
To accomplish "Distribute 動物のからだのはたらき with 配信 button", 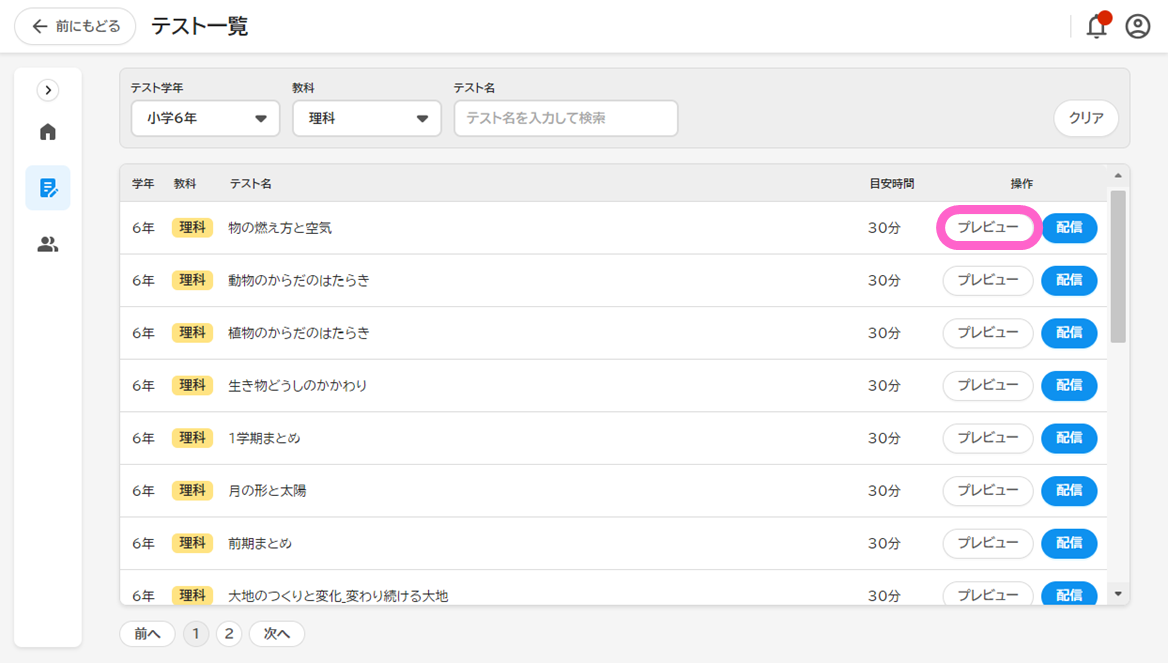I will click(1069, 281).
